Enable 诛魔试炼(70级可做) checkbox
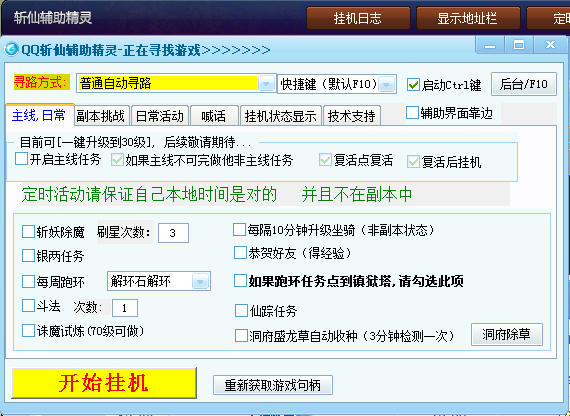This screenshot has width=570, height=416. click(x=28, y=331)
